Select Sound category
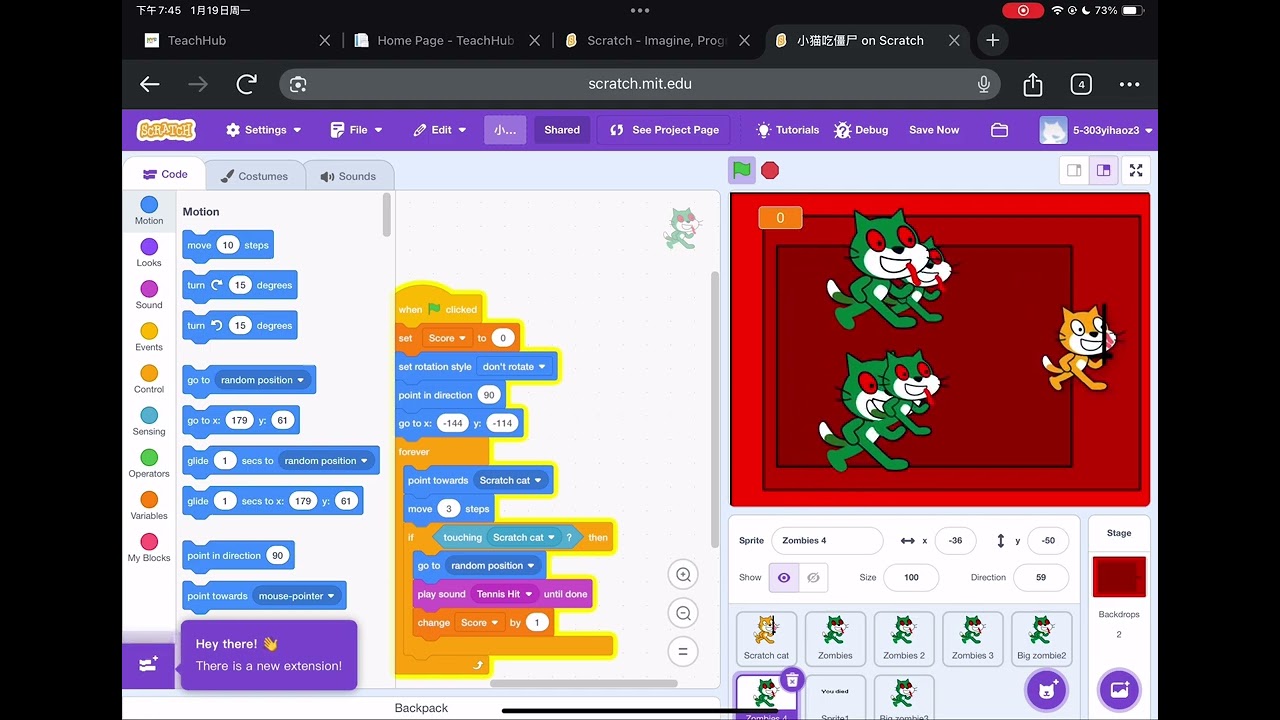Viewport: 1280px width, 720px height. [x=149, y=294]
